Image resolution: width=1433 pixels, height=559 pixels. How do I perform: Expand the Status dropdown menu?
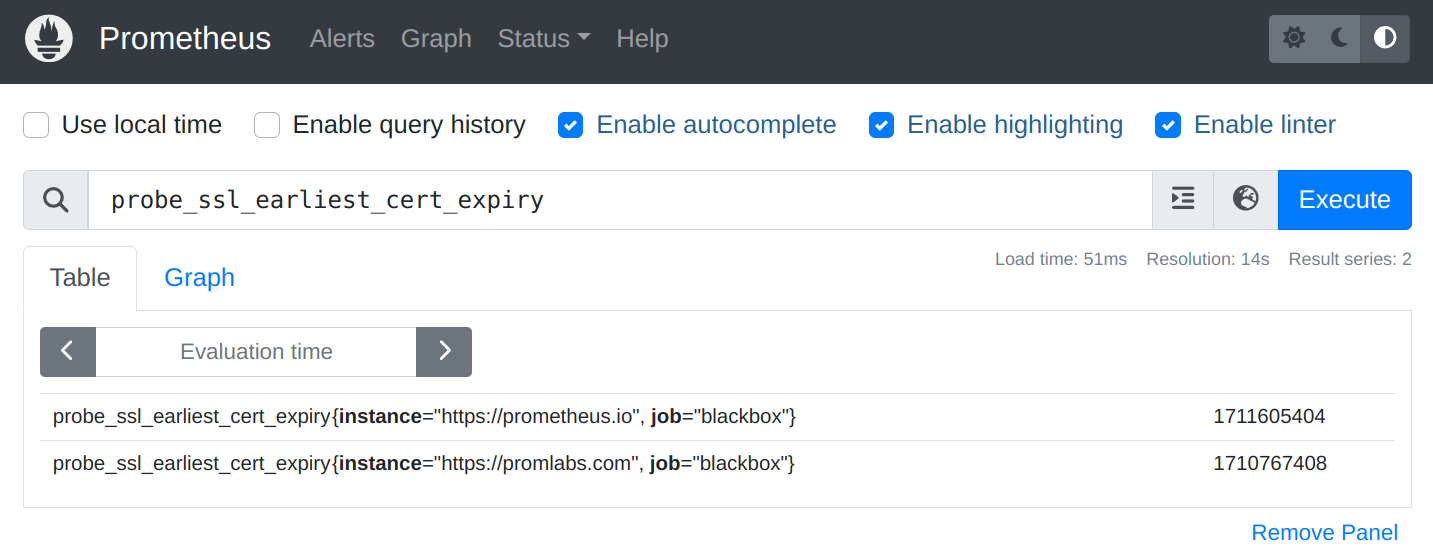544,39
